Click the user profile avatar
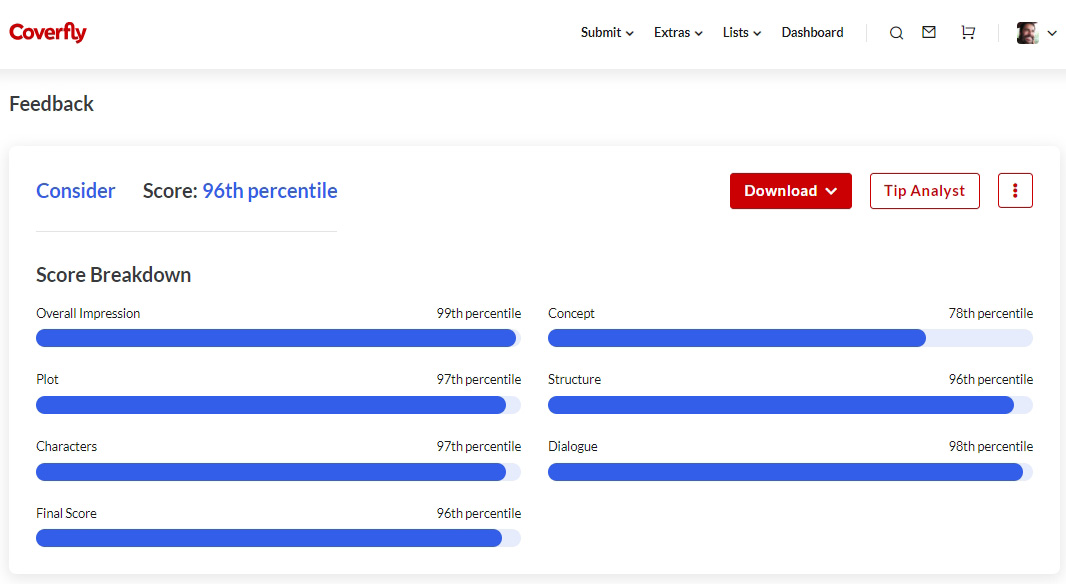Screen dimensions: 1066x584 tap(1027, 33)
